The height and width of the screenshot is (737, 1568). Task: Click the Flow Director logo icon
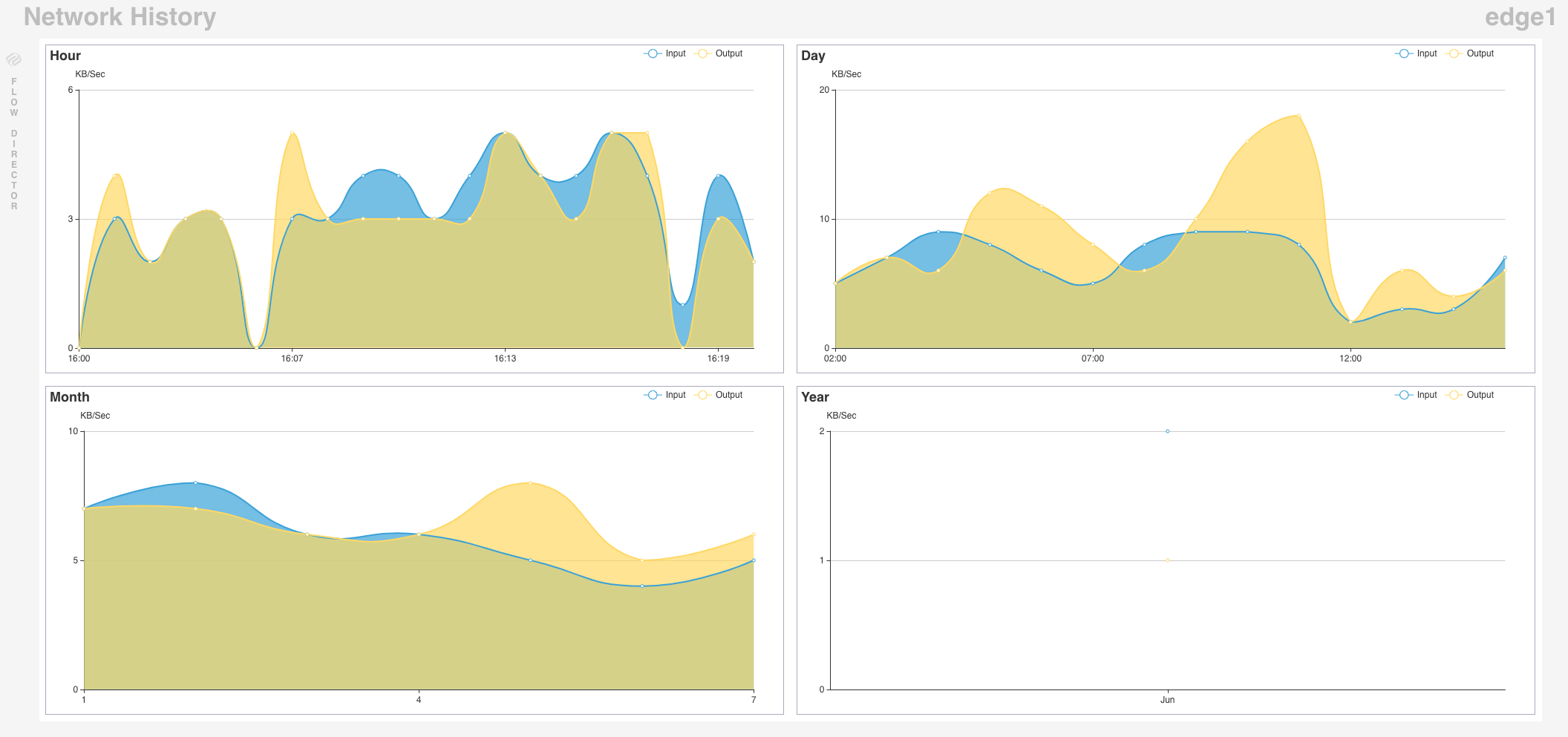coord(13,59)
